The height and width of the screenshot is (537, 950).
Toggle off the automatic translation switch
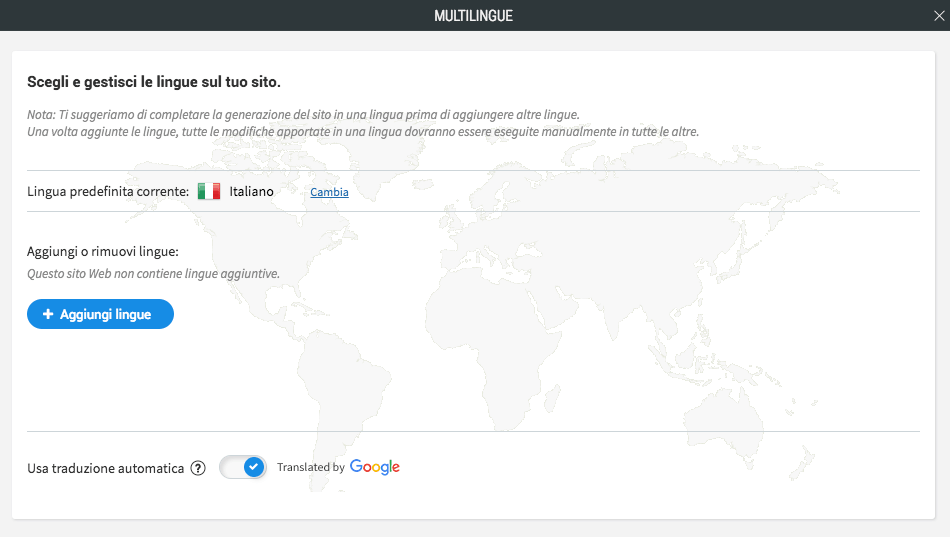pos(243,467)
